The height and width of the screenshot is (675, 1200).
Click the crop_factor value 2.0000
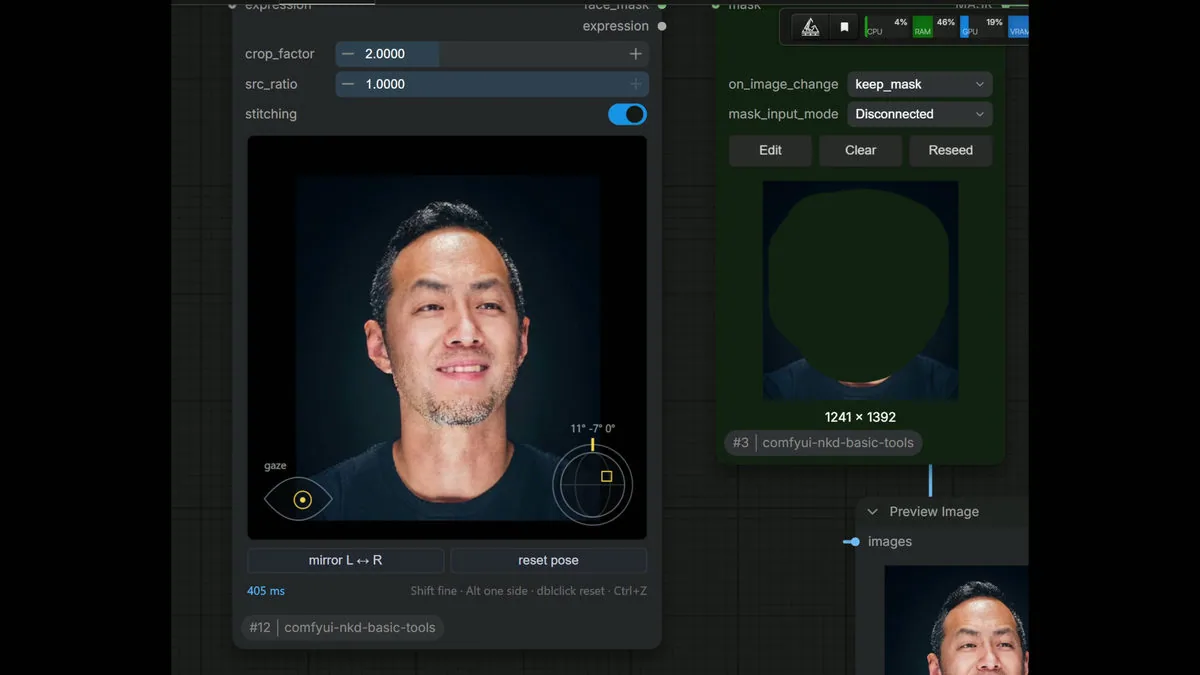pos(385,54)
